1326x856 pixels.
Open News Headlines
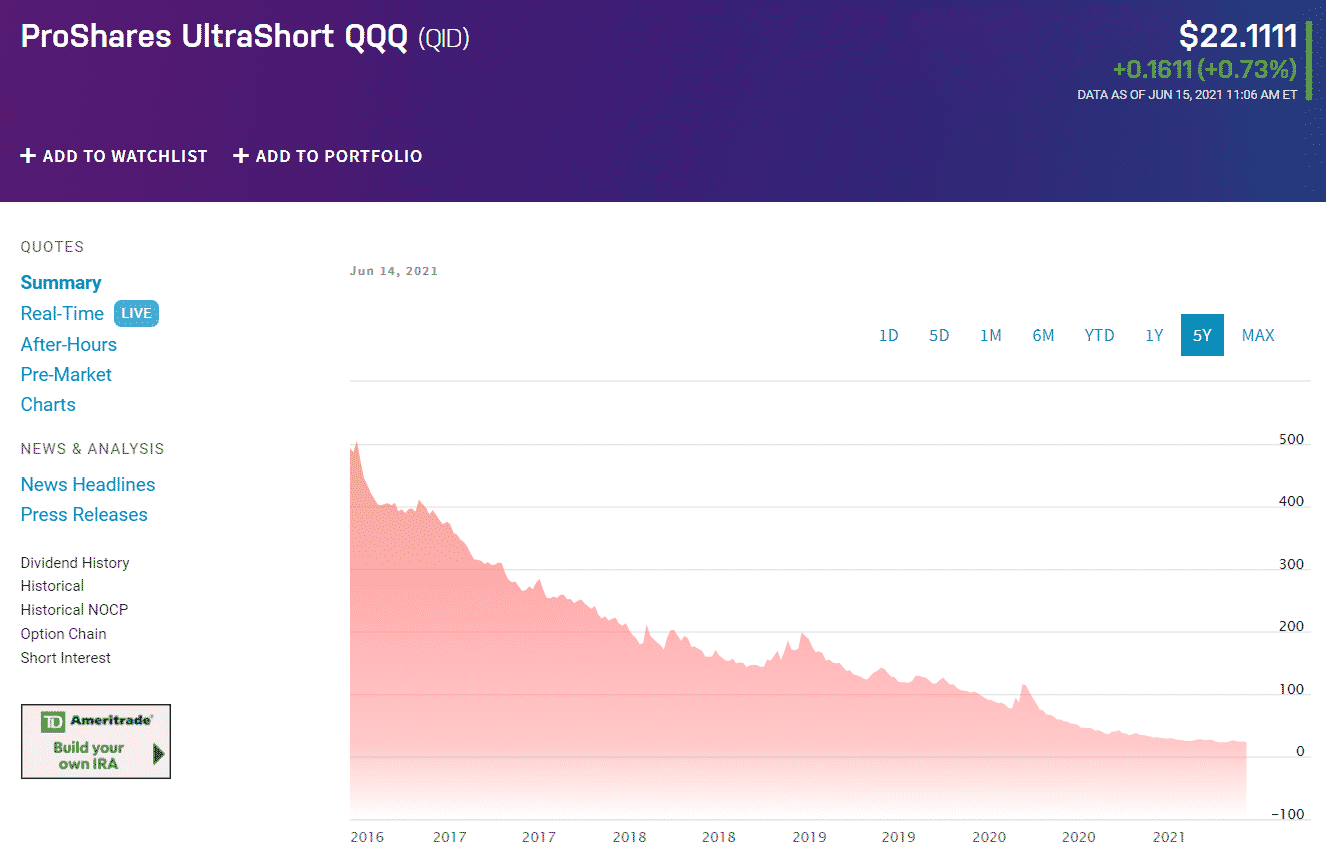[x=88, y=484]
